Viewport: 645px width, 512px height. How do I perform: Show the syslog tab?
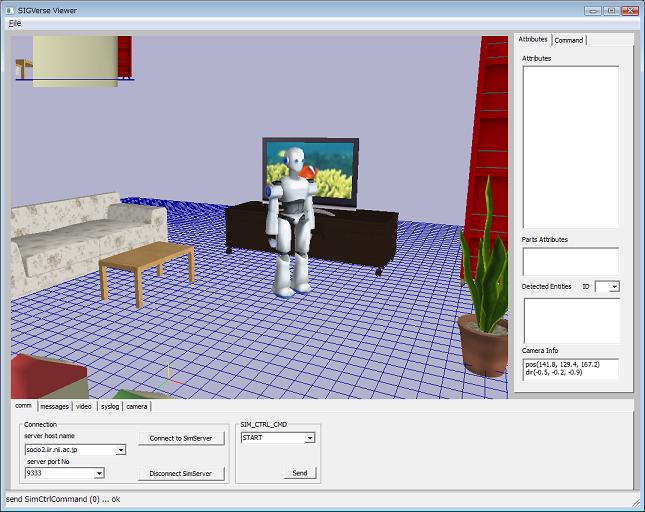110,407
